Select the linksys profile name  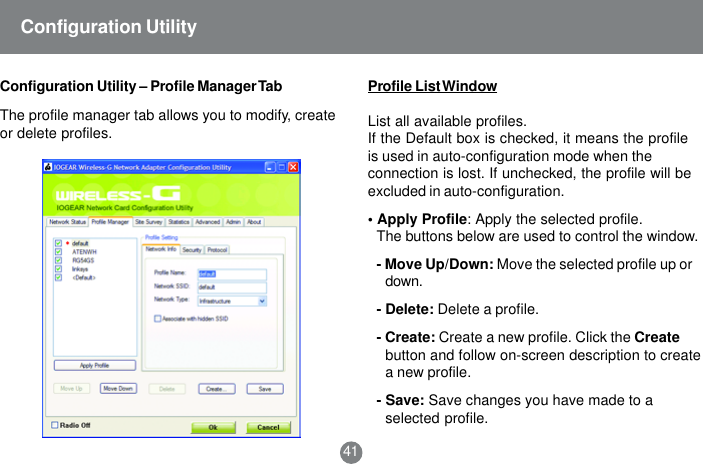[80, 269]
